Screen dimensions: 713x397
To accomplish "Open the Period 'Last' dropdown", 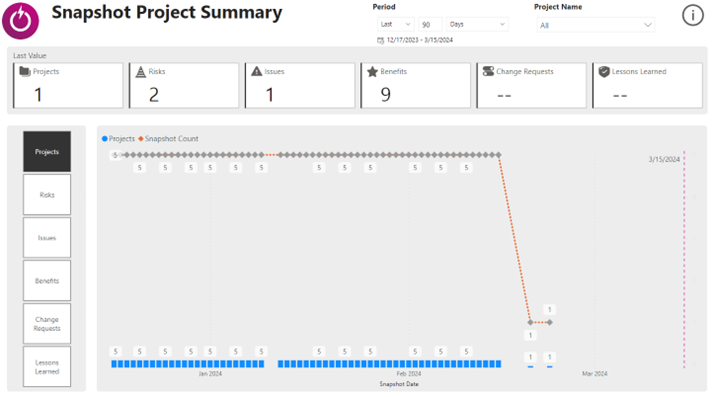I will (396, 24).
